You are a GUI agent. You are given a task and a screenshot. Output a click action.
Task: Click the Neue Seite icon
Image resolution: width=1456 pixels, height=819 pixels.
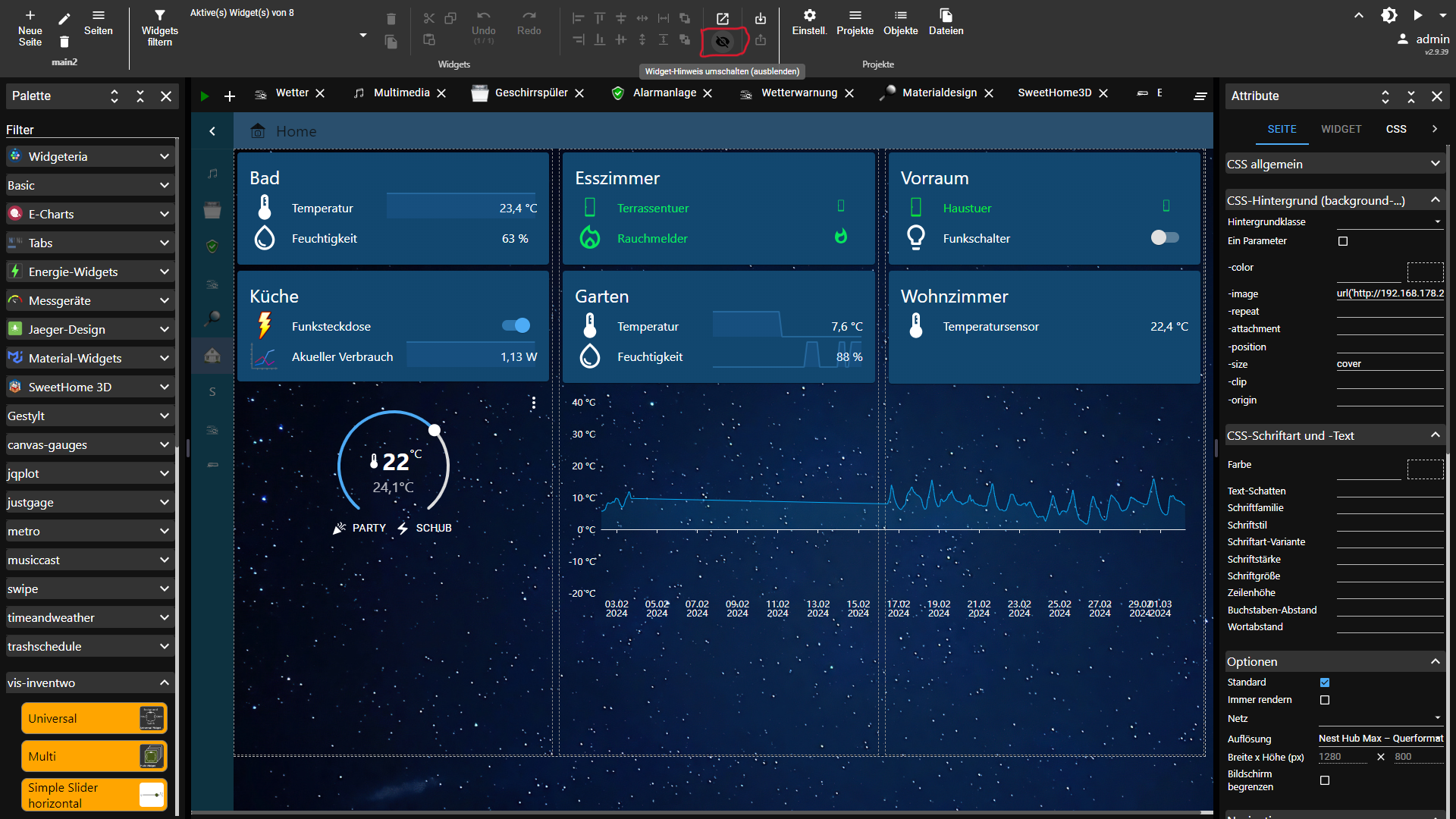tap(29, 14)
